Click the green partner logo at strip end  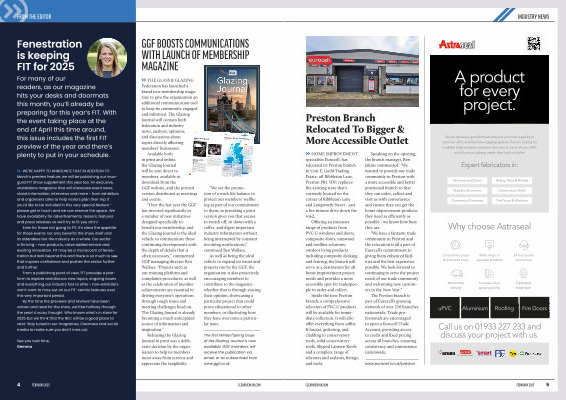530,353
